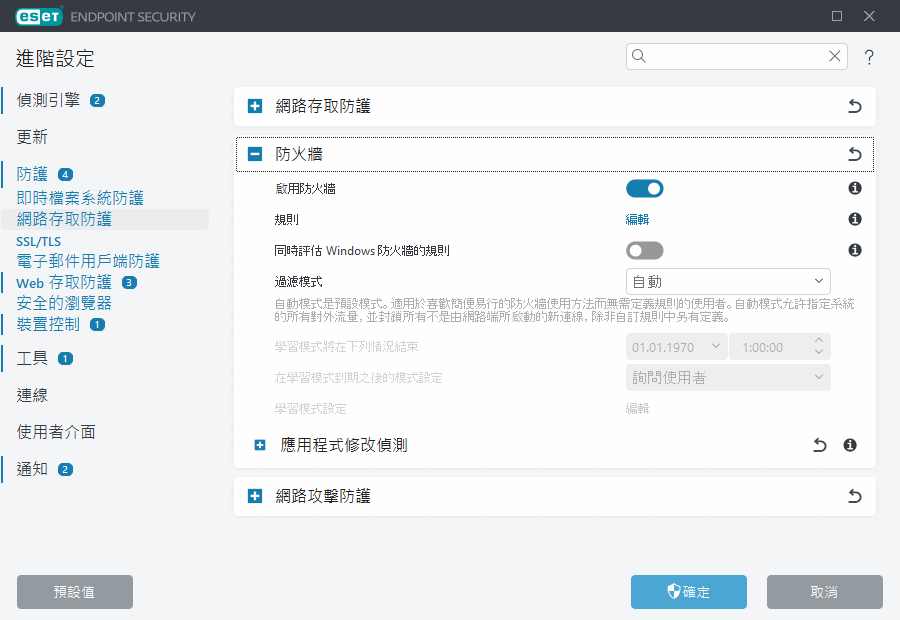Show info for 規則 setting

[x=855, y=219]
